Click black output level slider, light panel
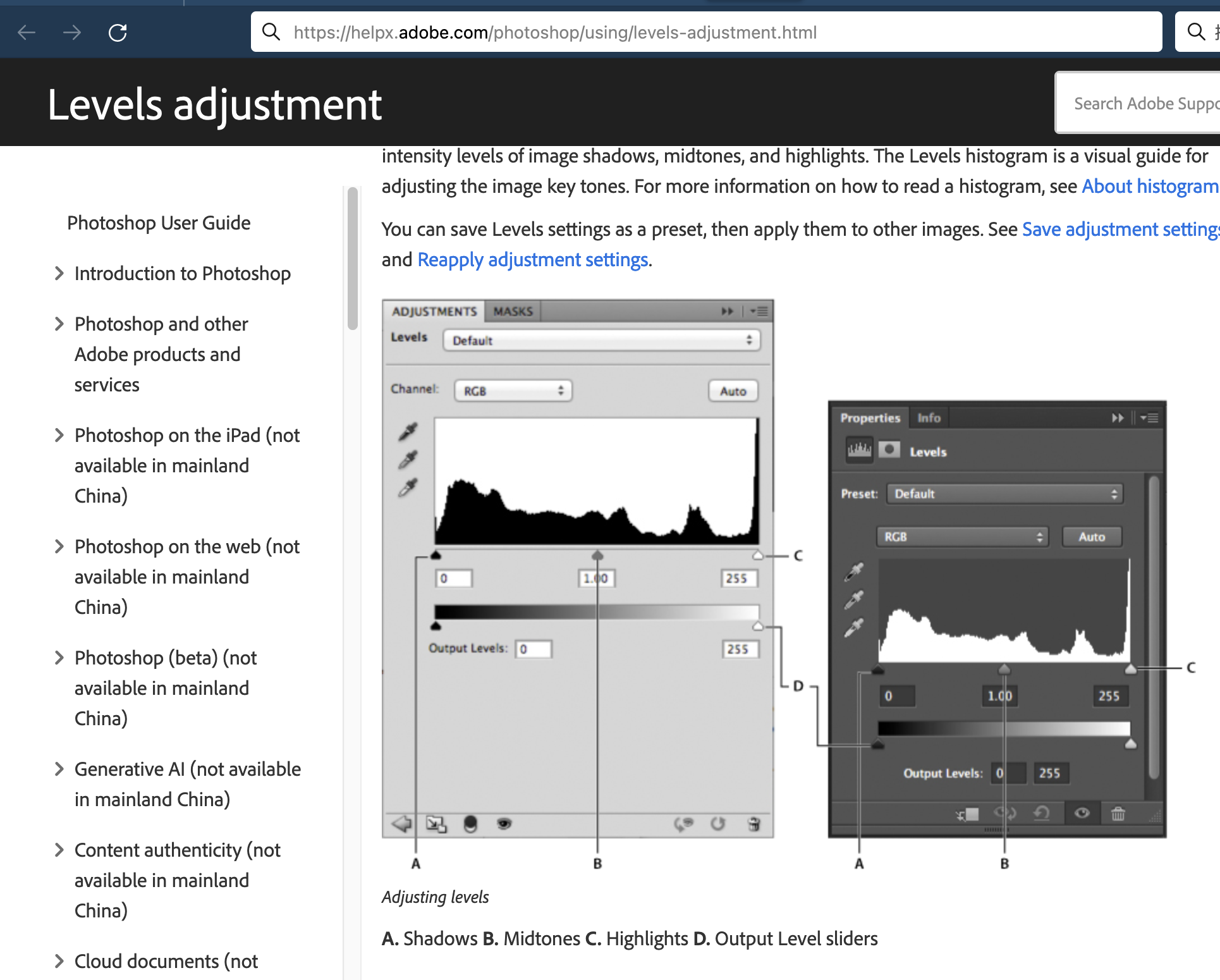The height and width of the screenshot is (980, 1220). click(436, 626)
